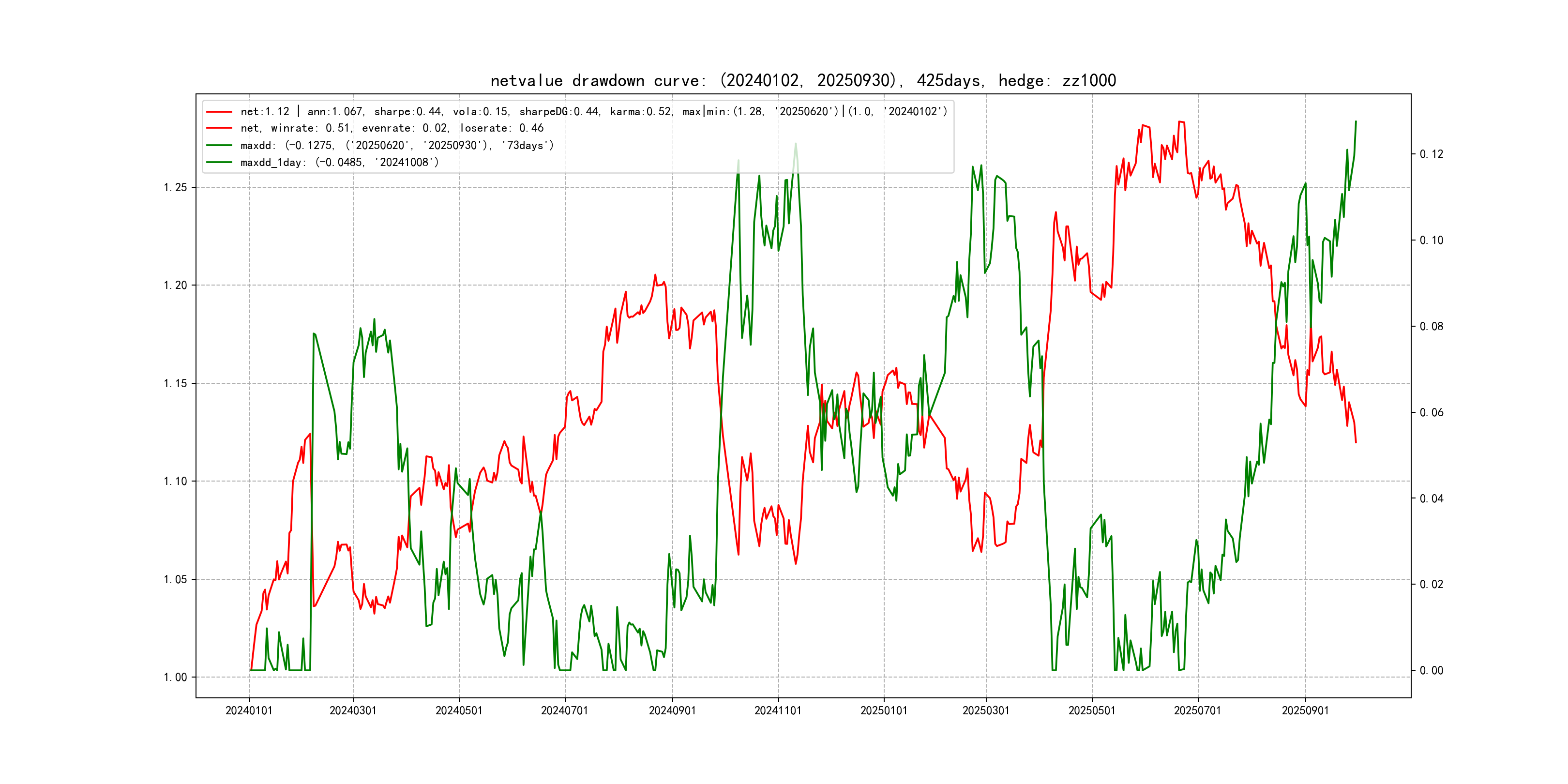This screenshot has width=1568, height=784.
Task: Click the right y-axis tick label 0.12
Action: tap(1431, 154)
